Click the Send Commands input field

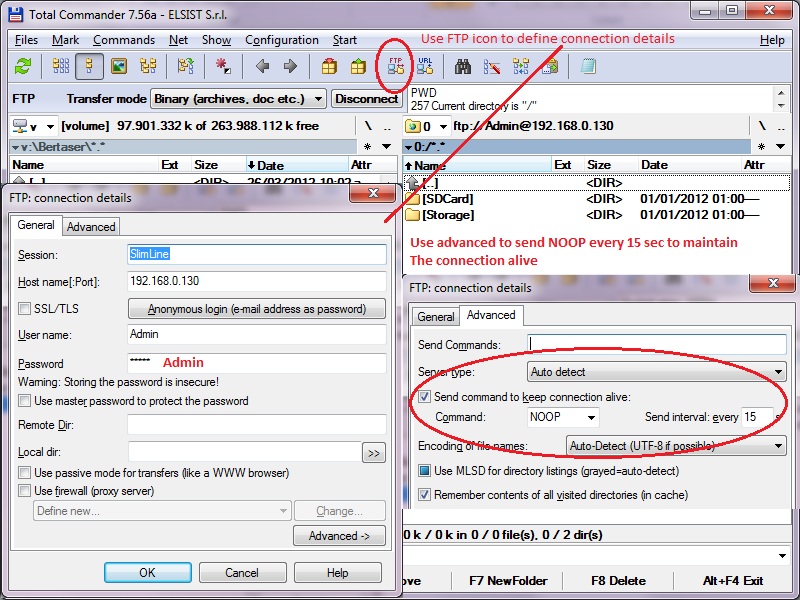[x=657, y=344]
